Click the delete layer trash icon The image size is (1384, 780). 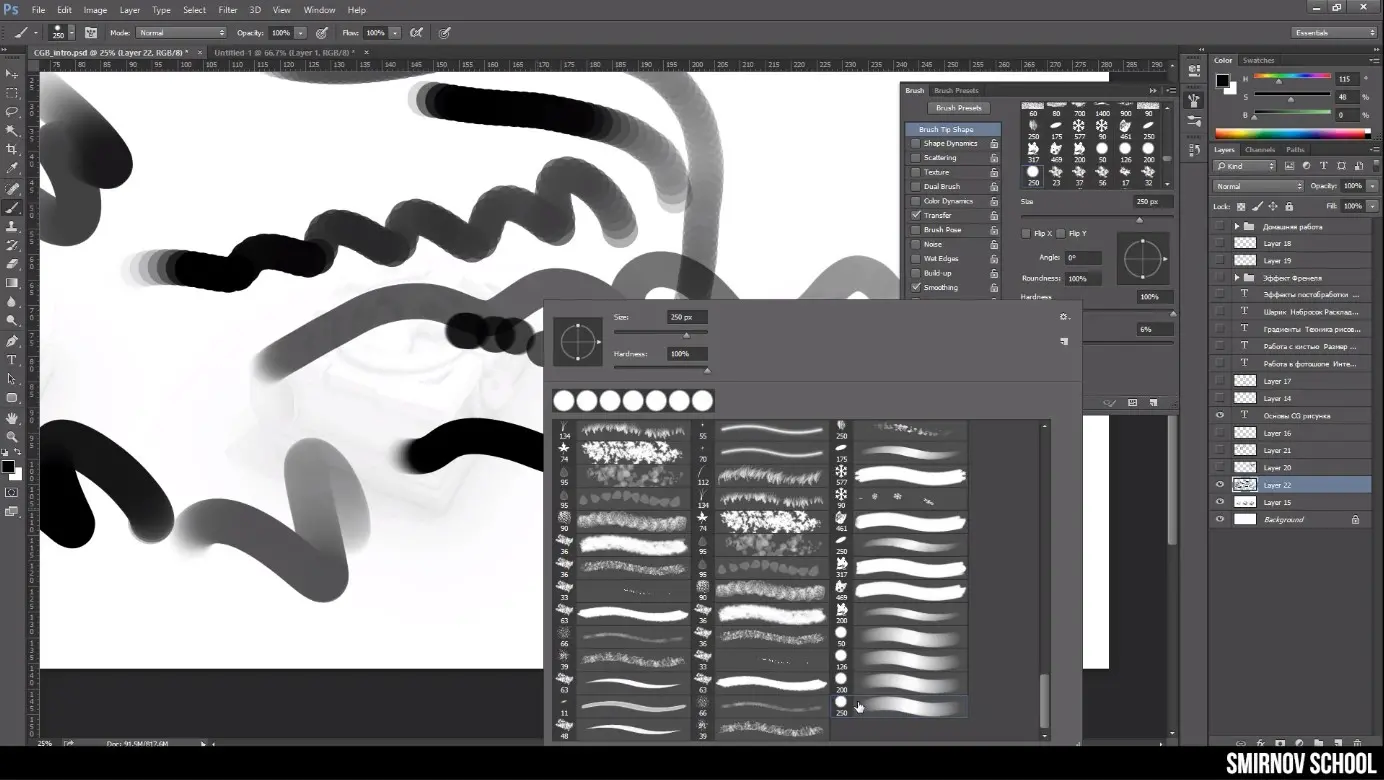[x=1357, y=743]
